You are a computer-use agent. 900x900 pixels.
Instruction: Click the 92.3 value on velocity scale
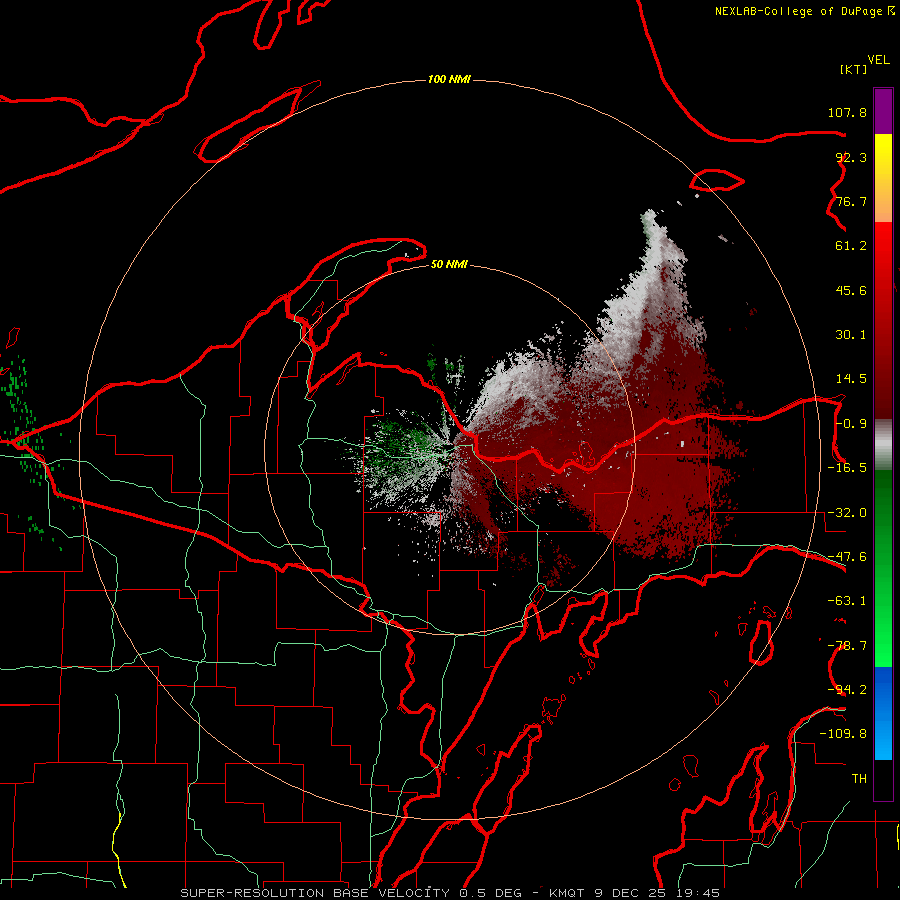[x=851, y=157]
